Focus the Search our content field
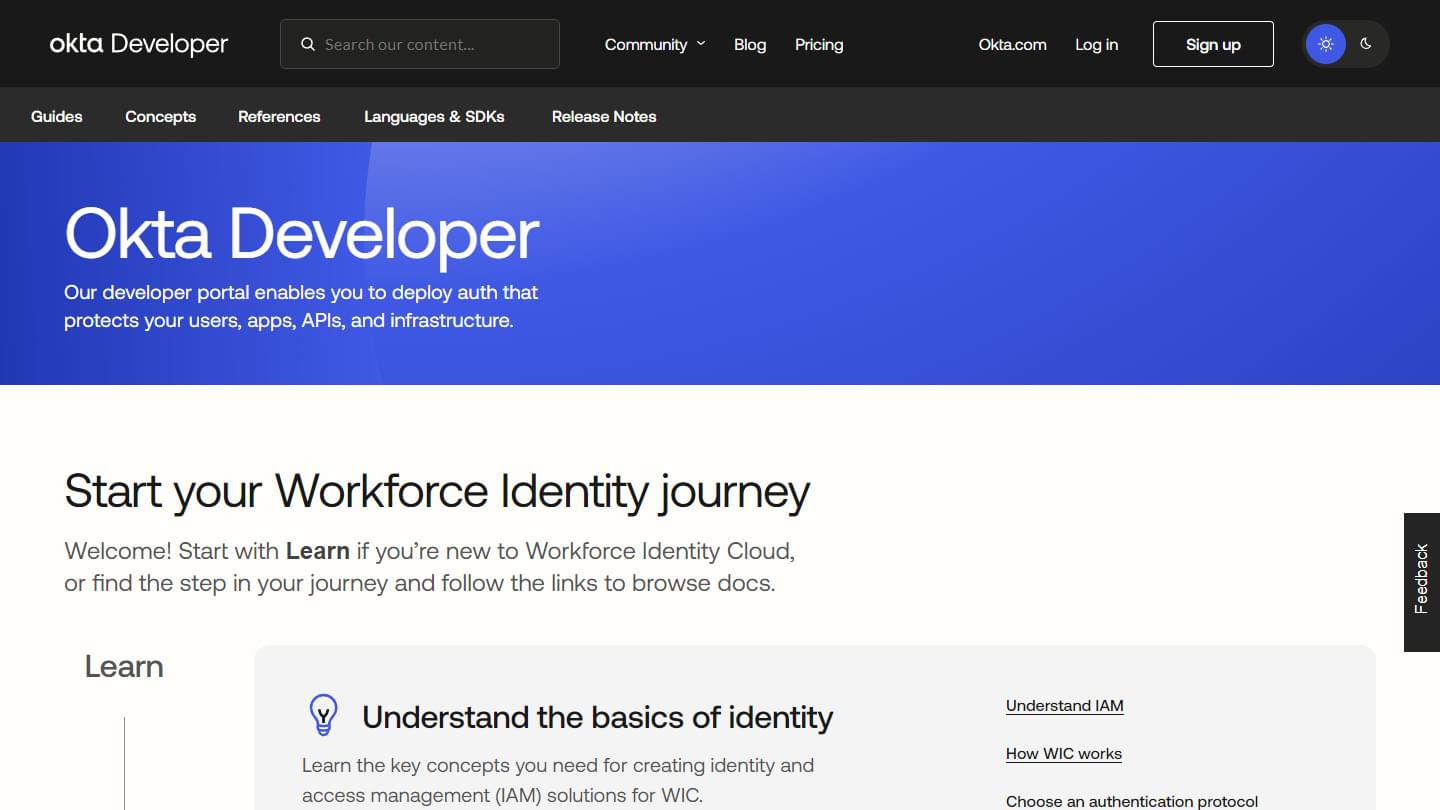Image resolution: width=1440 pixels, height=810 pixels. 420,44
